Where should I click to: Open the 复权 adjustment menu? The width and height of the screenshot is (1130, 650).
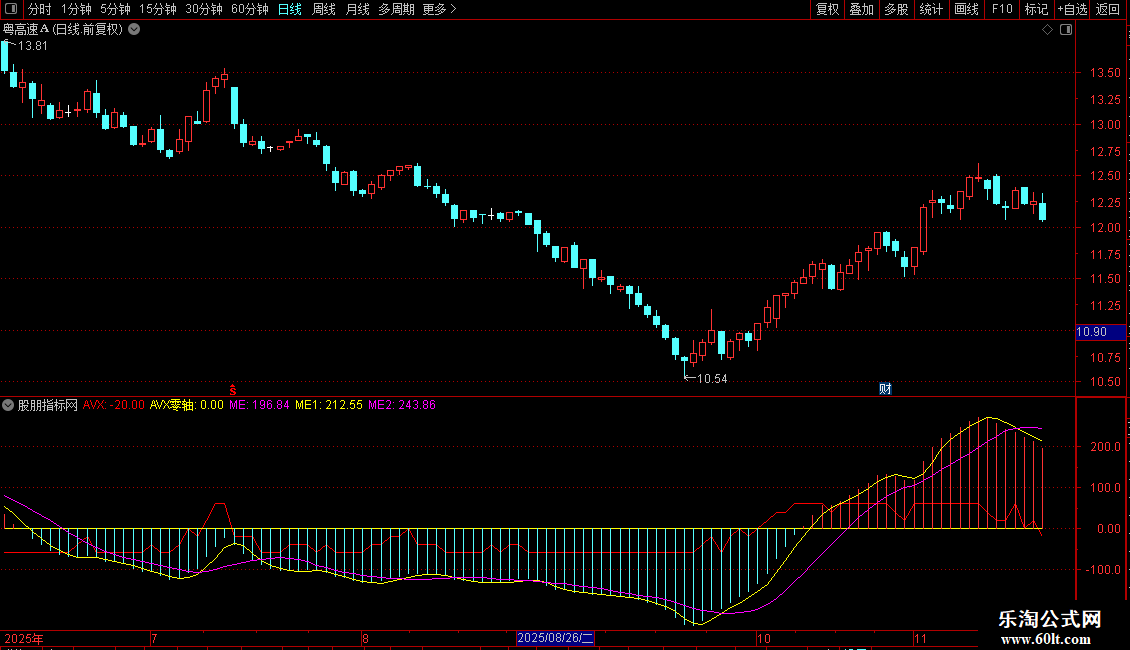(827, 9)
